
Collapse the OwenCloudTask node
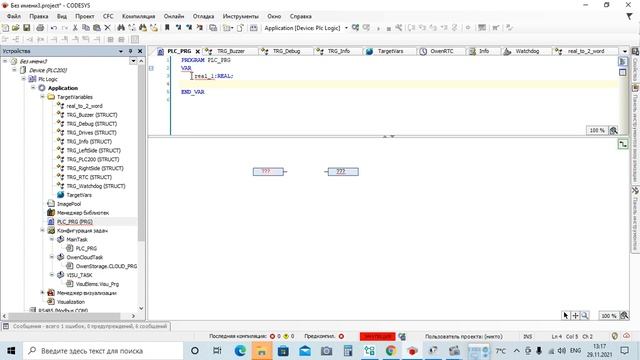pyautogui.click(x=52, y=257)
